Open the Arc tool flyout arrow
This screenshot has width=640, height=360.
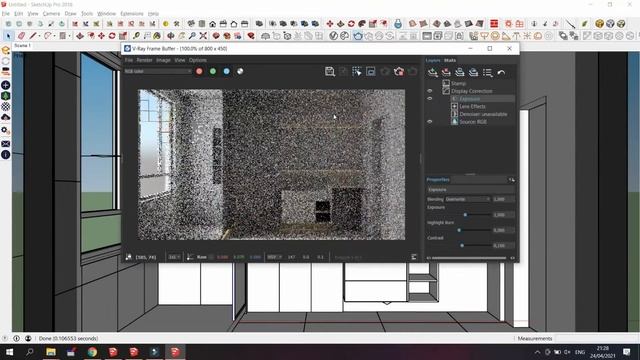pos(55,36)
